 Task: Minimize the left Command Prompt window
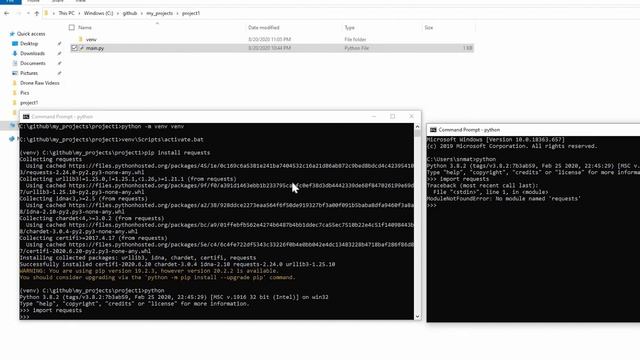(x=373, y=117)
